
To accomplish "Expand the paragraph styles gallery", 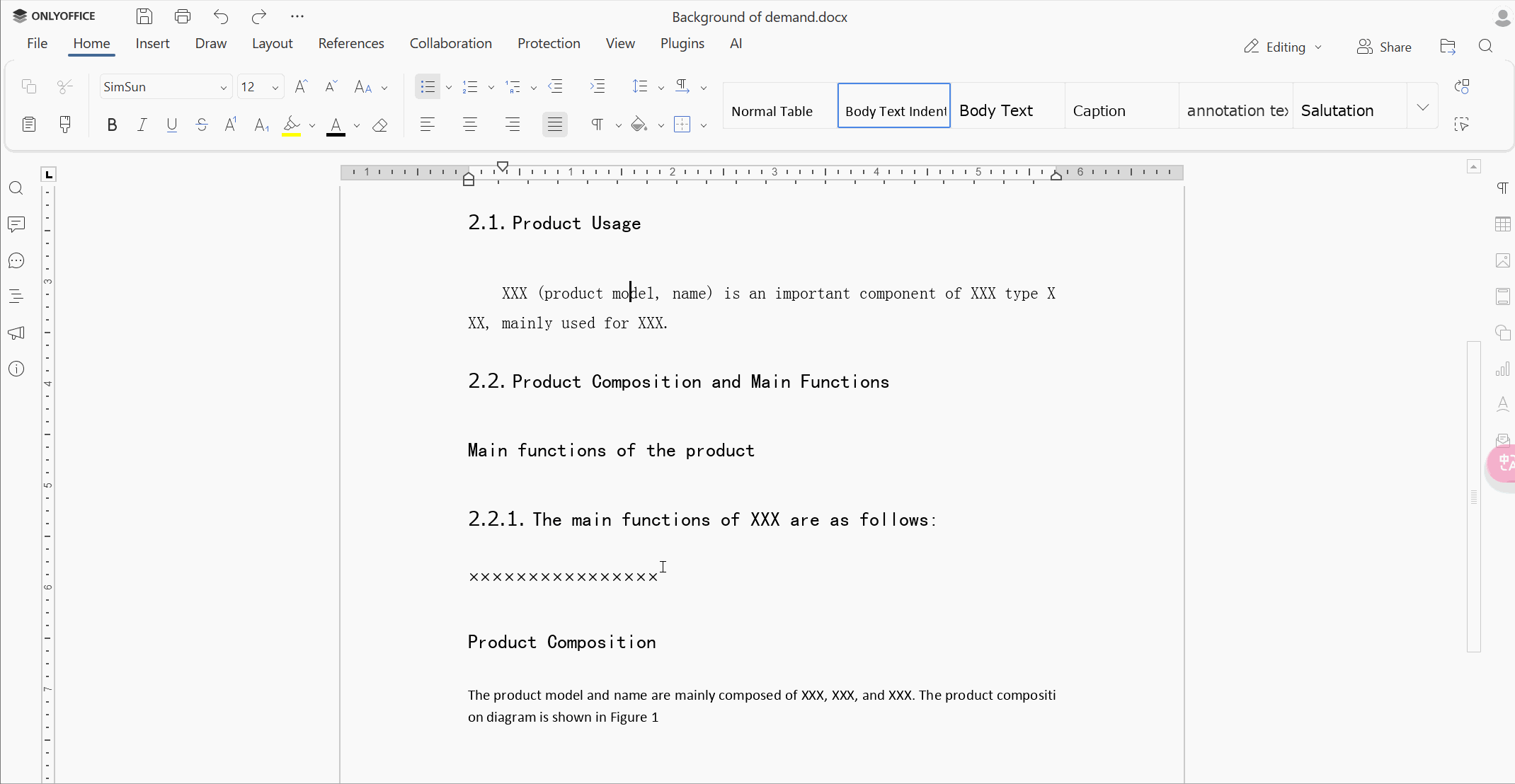I will [x=1423, y=107].
